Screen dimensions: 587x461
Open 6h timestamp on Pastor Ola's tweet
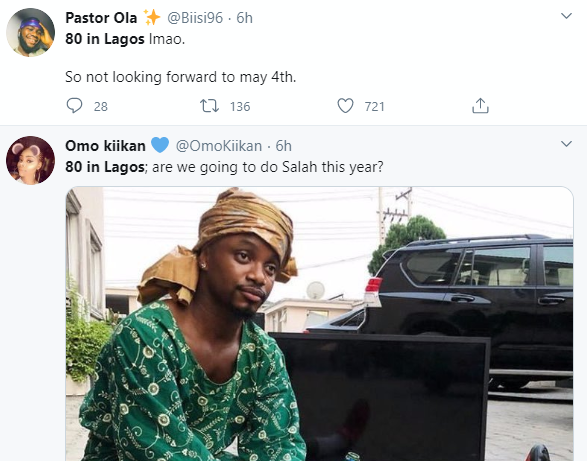point(244,18)
